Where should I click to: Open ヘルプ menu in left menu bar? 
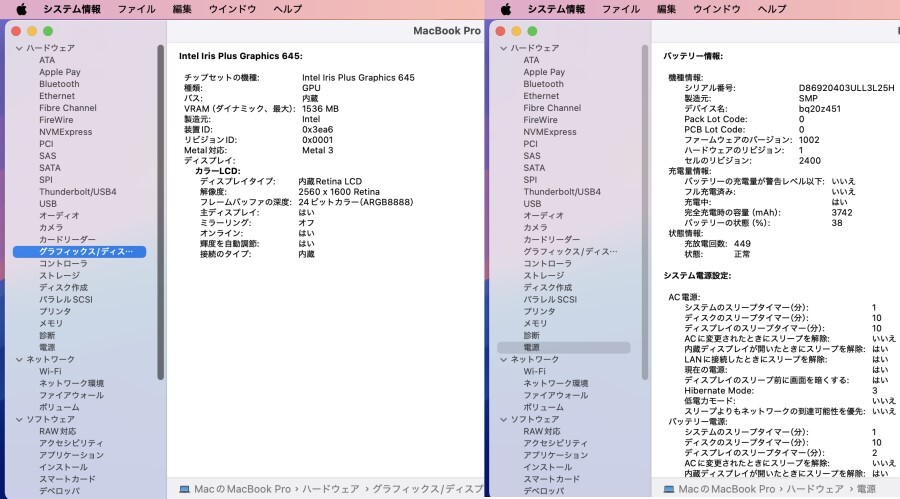(288, 9)
